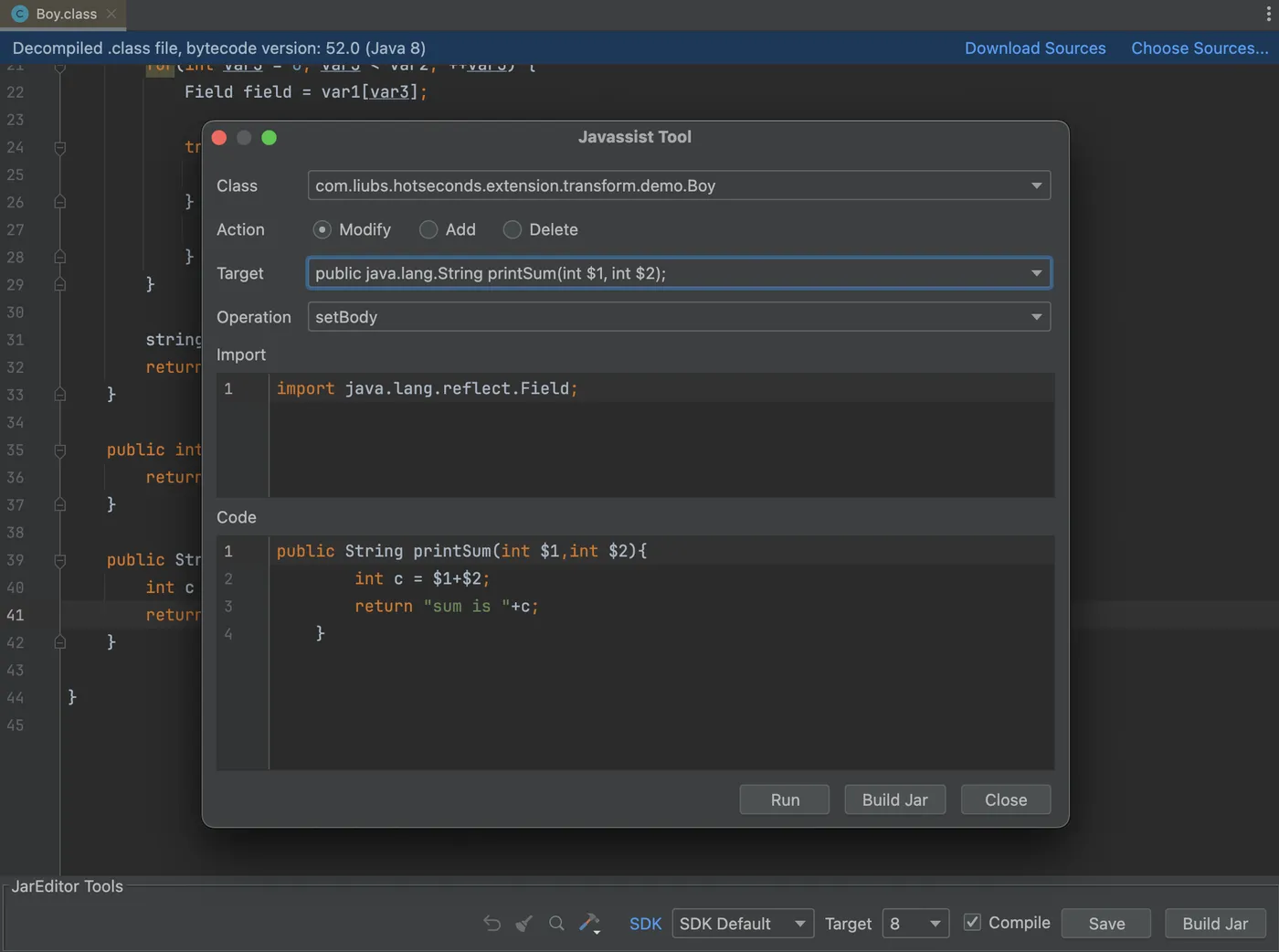Click the undo arrow icon in JarEditor Tools
Screen dimensions: 1279x952
(x=492, y=923)
